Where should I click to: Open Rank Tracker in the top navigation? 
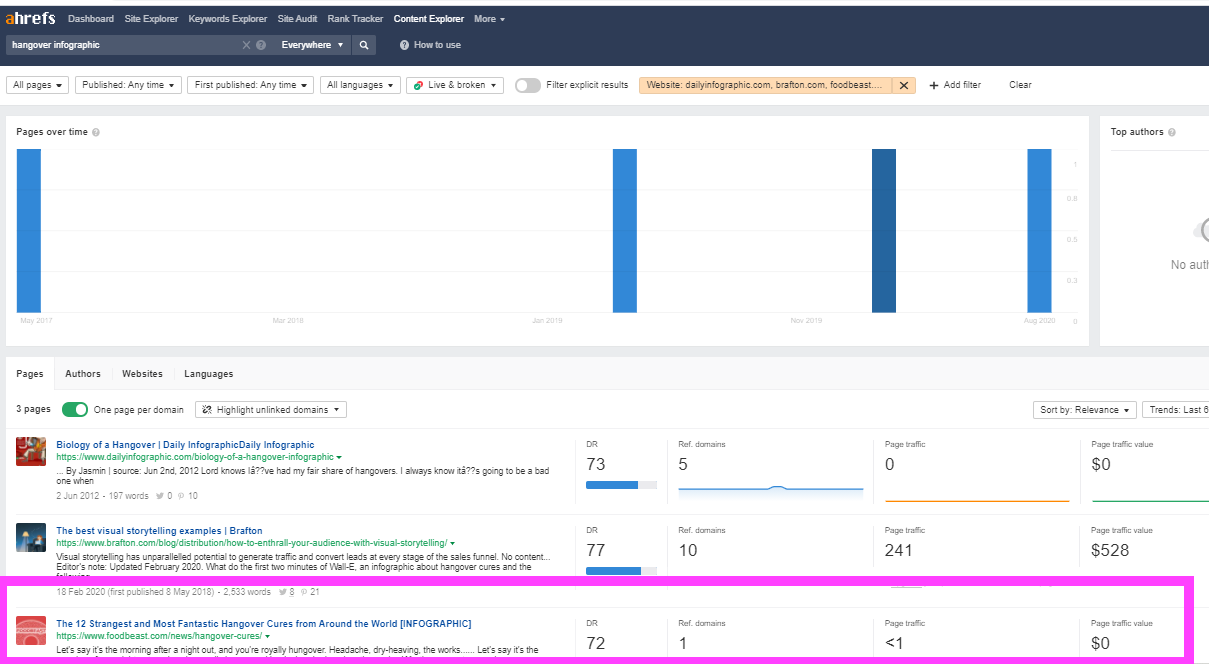(355, 19)
